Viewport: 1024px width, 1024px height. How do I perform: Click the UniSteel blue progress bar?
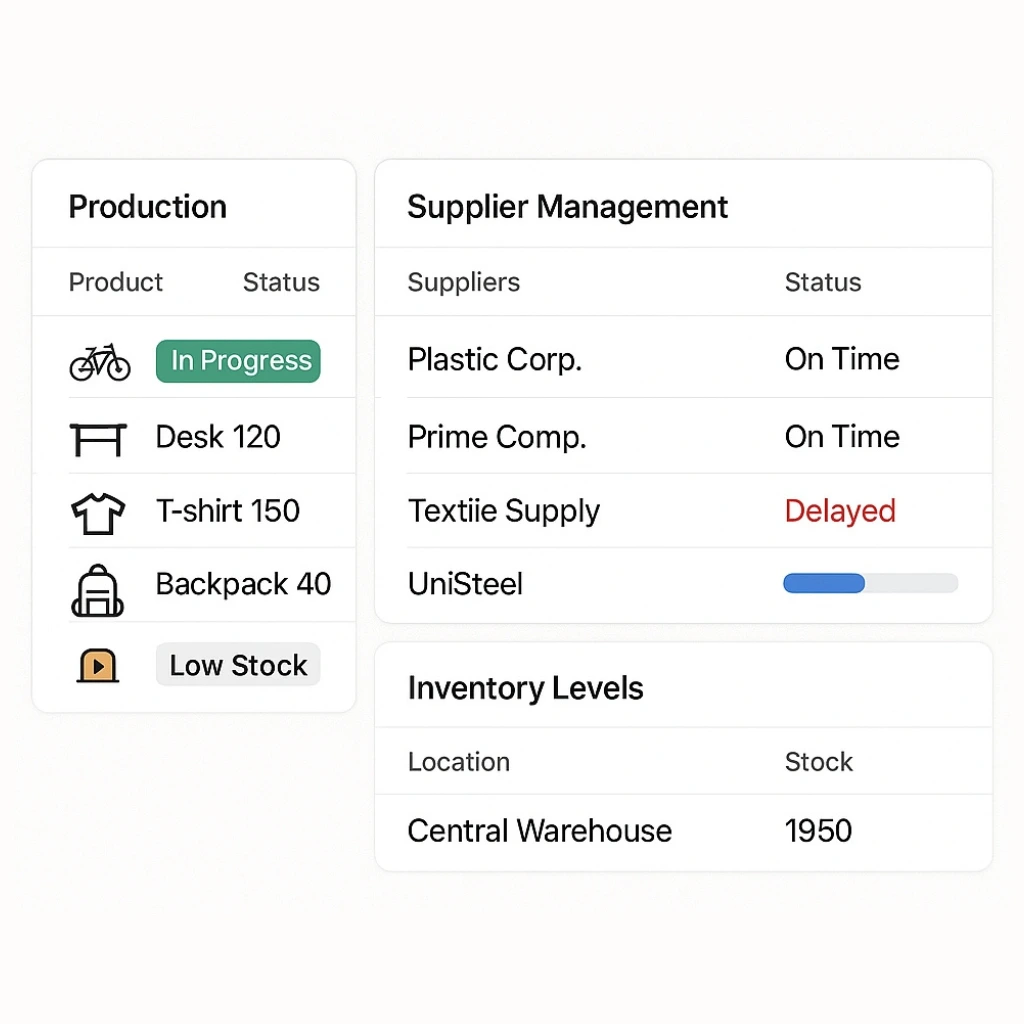click(870, 583)
